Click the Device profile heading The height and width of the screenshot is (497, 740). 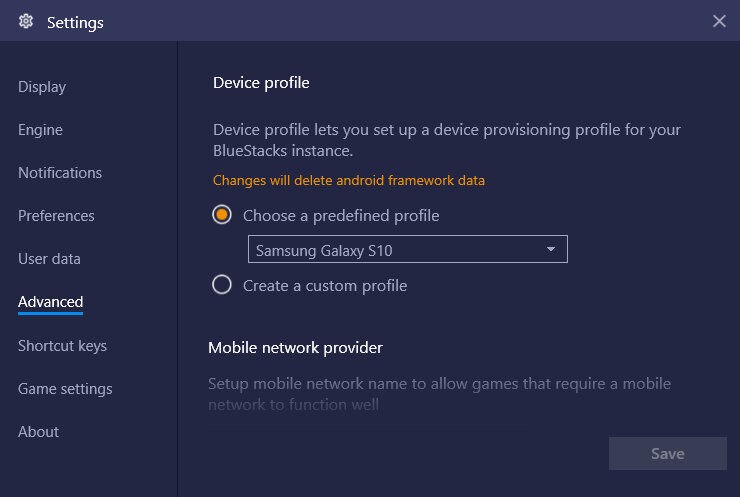tap(261, 83)
